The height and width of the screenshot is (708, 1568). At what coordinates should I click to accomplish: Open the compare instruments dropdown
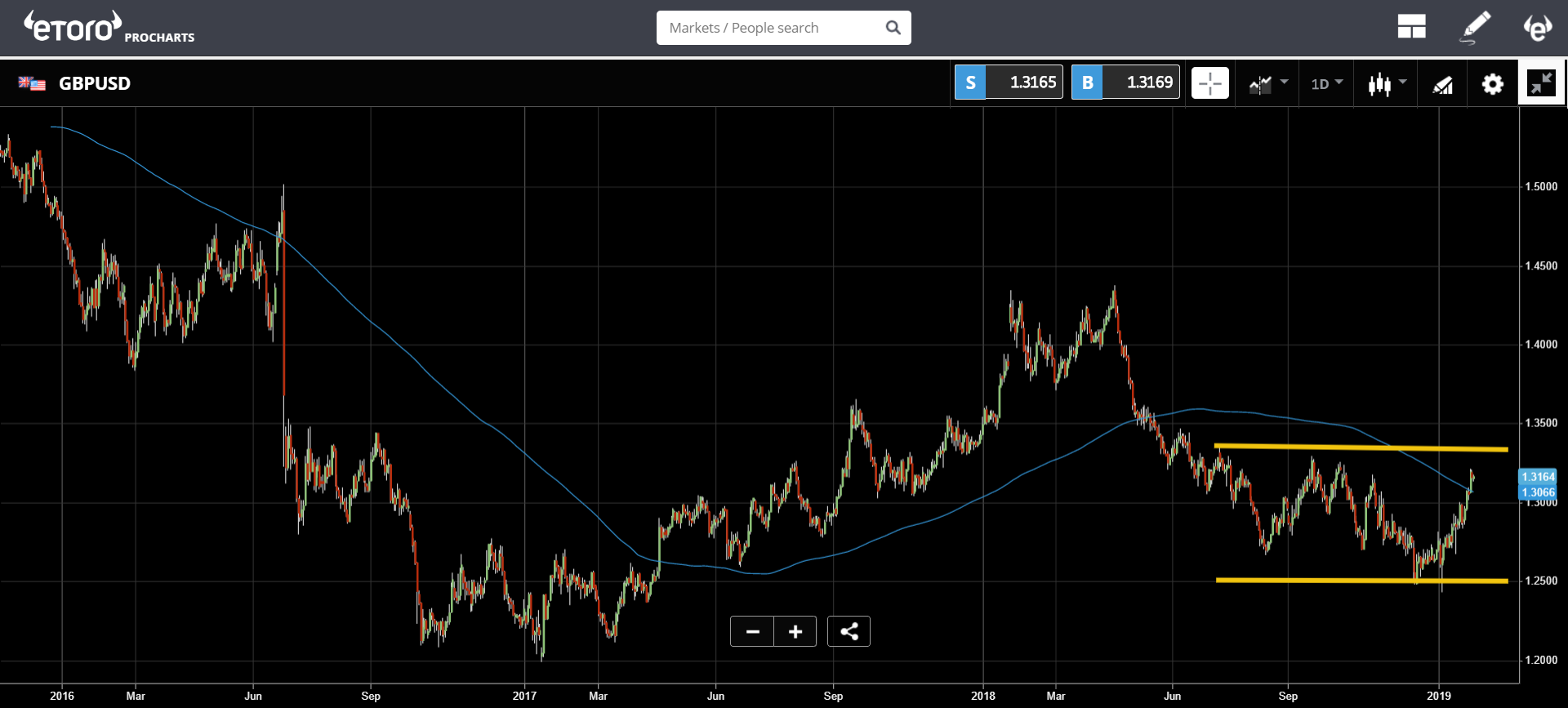[x=1267, y=83]
